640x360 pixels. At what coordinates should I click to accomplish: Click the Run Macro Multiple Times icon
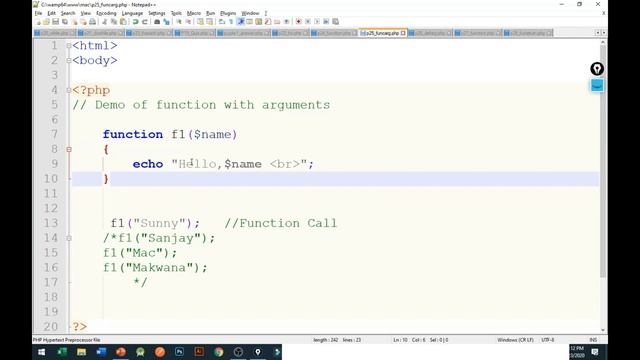point(326,22)
